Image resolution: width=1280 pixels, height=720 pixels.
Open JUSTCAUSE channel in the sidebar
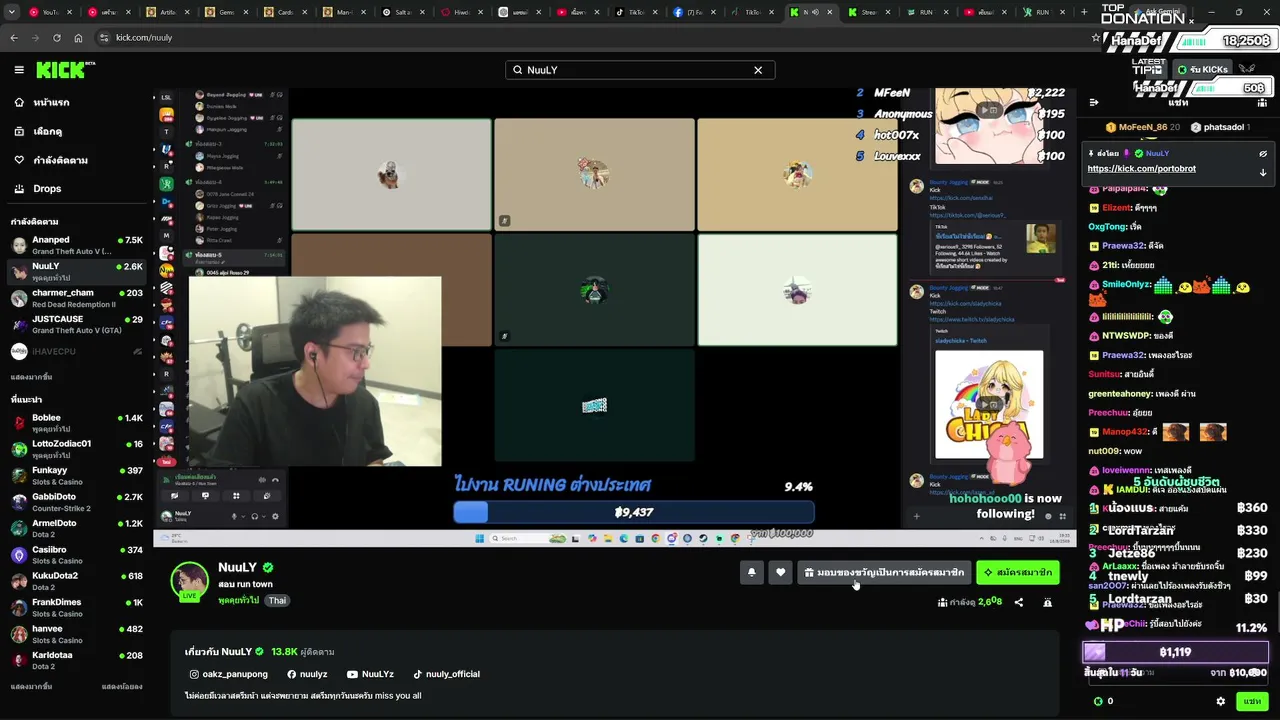point(77,325)
